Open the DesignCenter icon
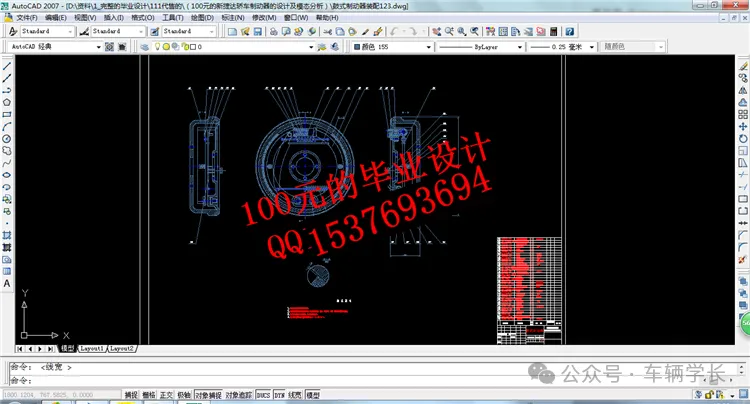750x404 pixels. pos(503,32)
